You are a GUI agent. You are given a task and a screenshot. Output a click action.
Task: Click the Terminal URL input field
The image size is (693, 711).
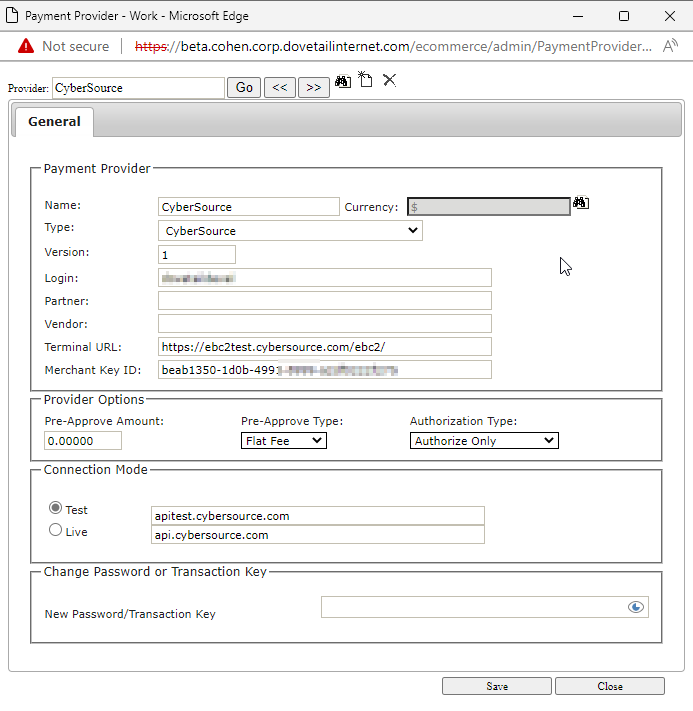coord(325,347)
